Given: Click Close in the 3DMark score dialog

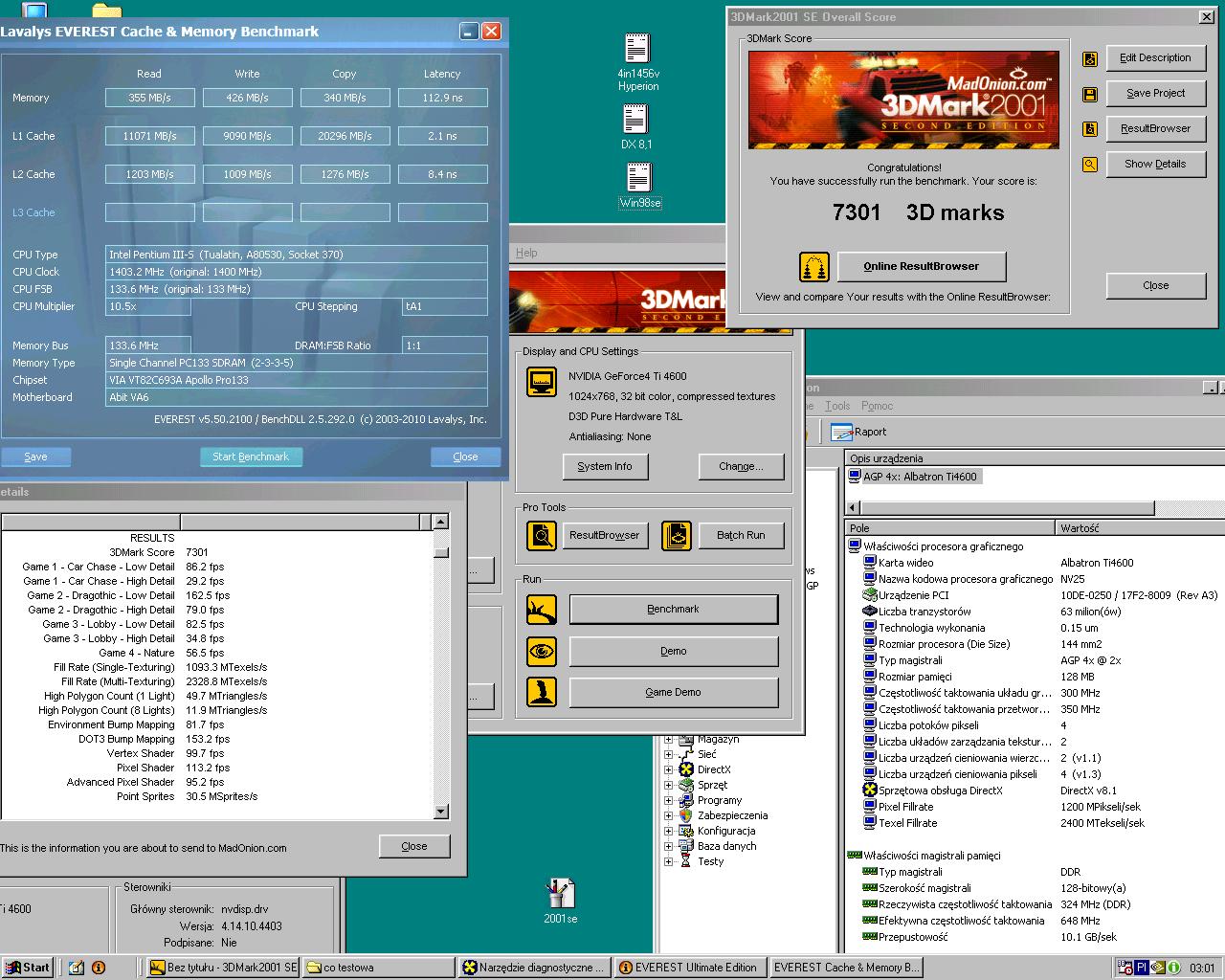Looking at the screenshot, I should [x=1155, y=285].
